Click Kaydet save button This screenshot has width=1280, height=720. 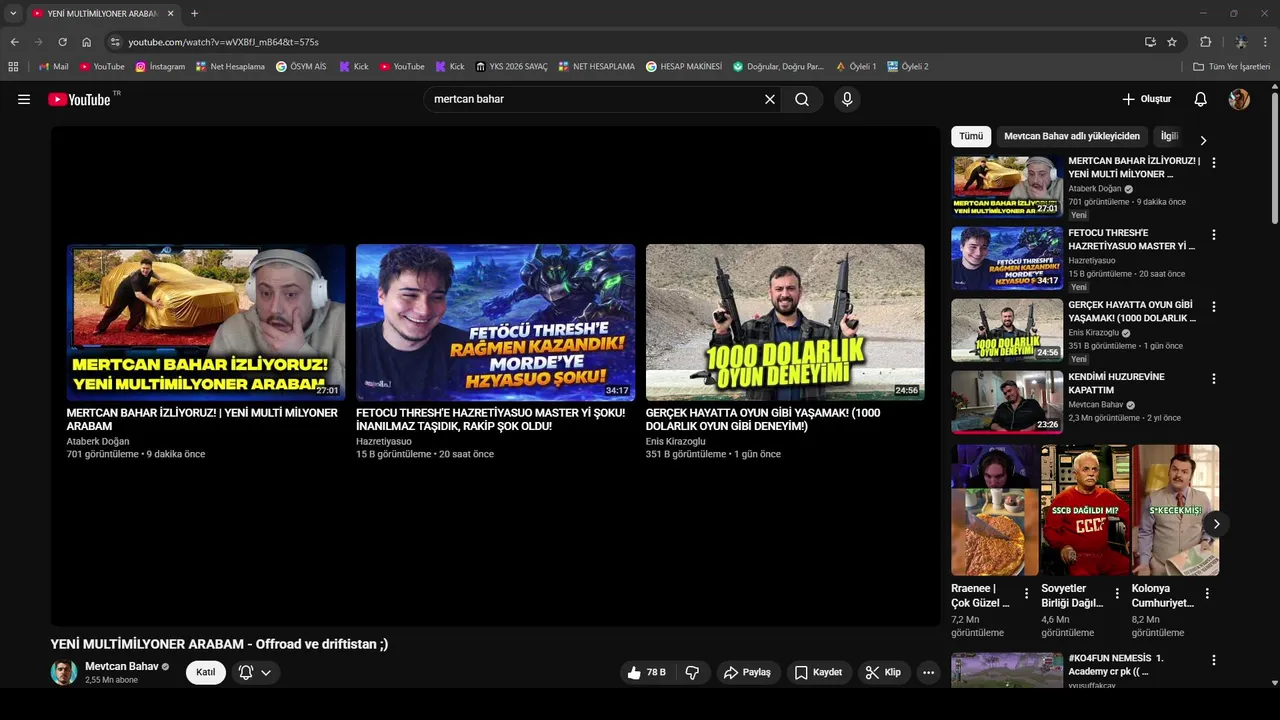818,672
